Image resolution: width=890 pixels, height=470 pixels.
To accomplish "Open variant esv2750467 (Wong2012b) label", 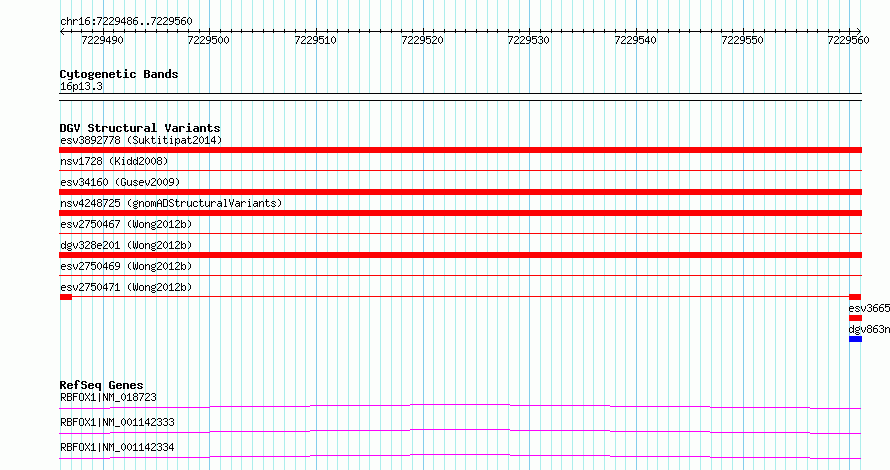I will coord(126,224).
